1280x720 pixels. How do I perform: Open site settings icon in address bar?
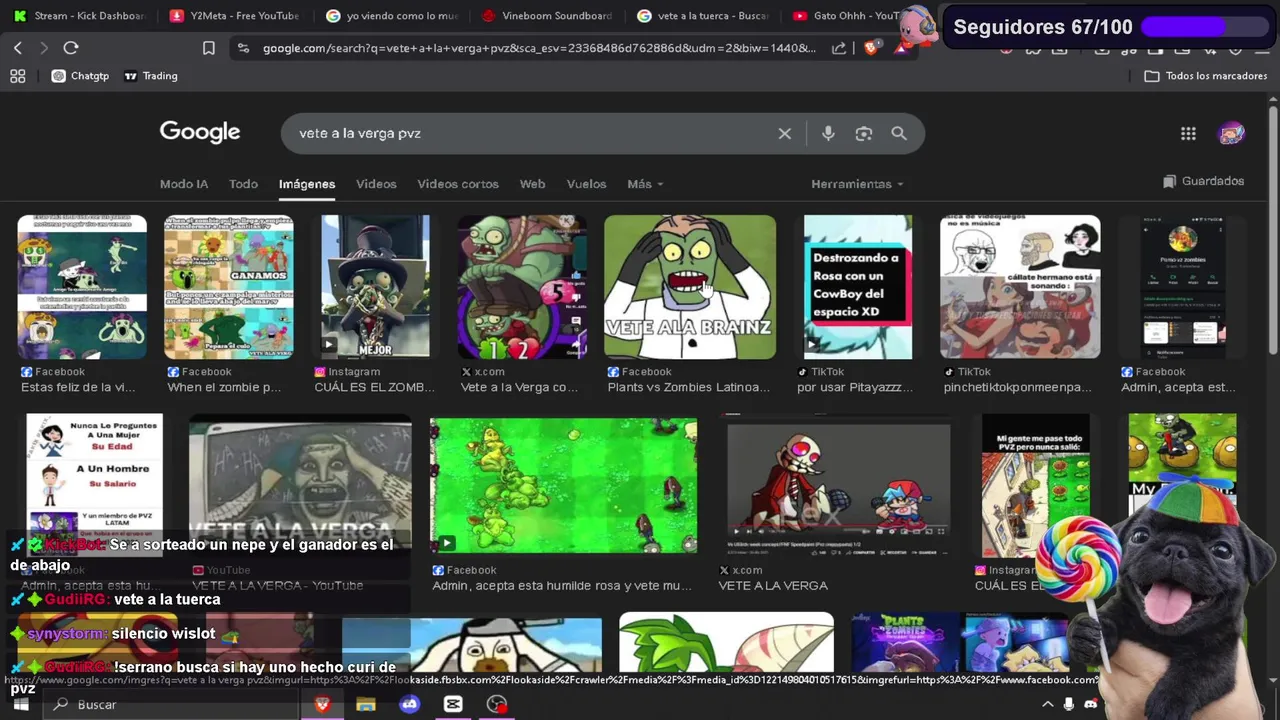243,48
